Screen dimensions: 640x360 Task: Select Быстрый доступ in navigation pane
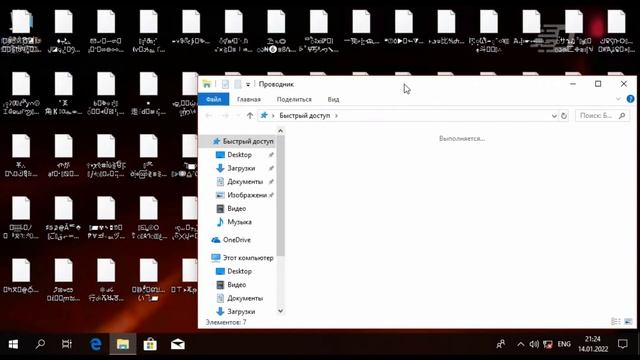(243, 141)
